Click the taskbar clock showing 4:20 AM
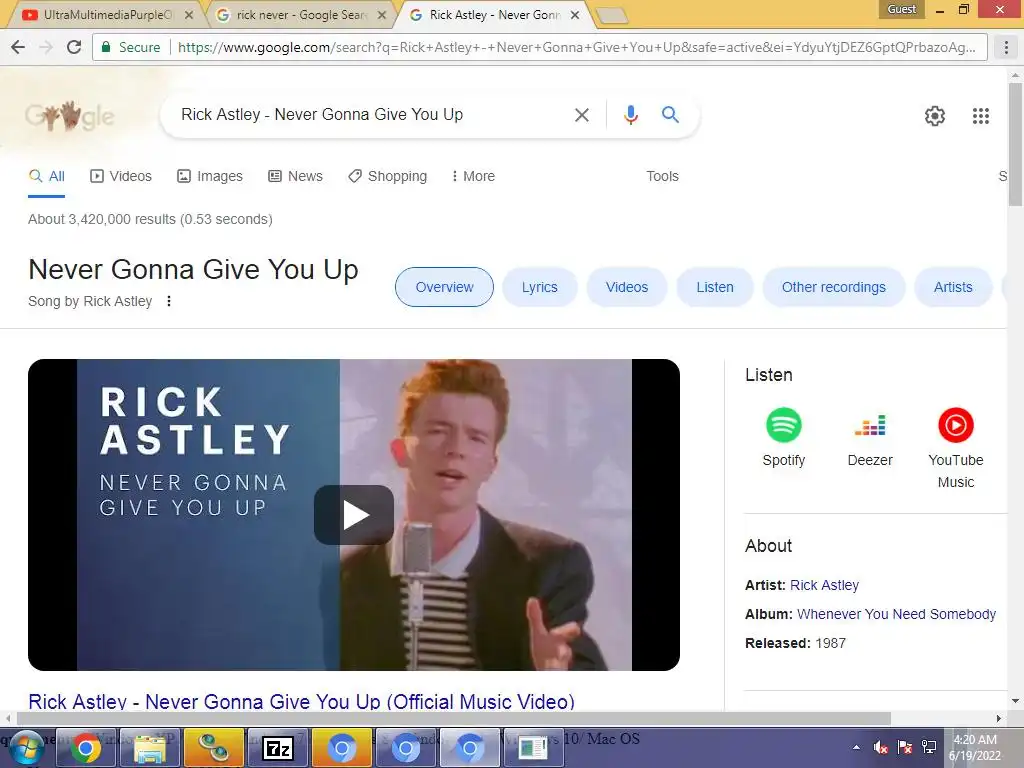 click(974, 747)
